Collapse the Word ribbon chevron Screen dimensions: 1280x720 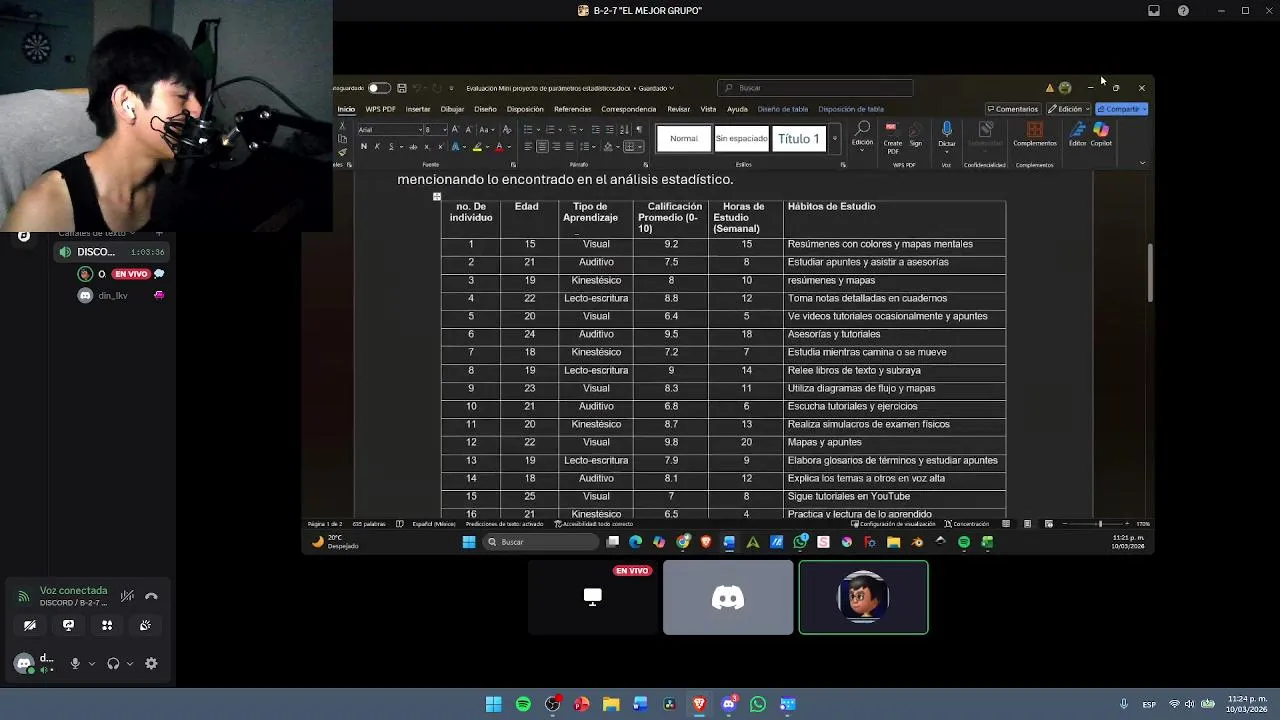1143,163
